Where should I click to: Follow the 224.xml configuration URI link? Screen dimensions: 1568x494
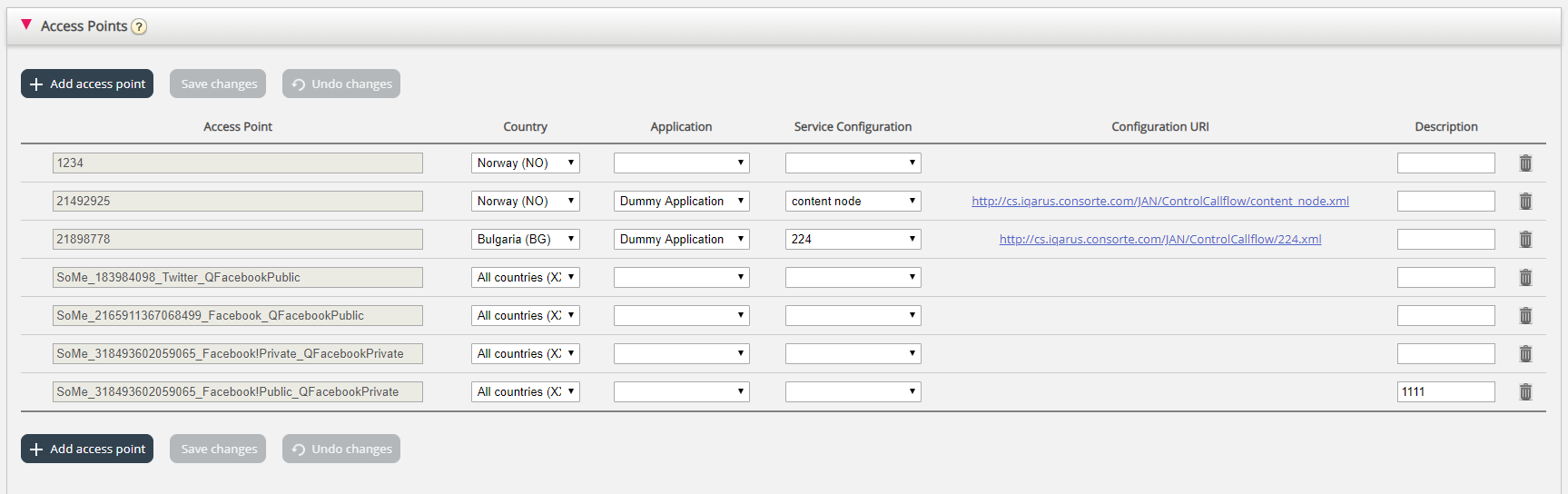pos(1159,240)
